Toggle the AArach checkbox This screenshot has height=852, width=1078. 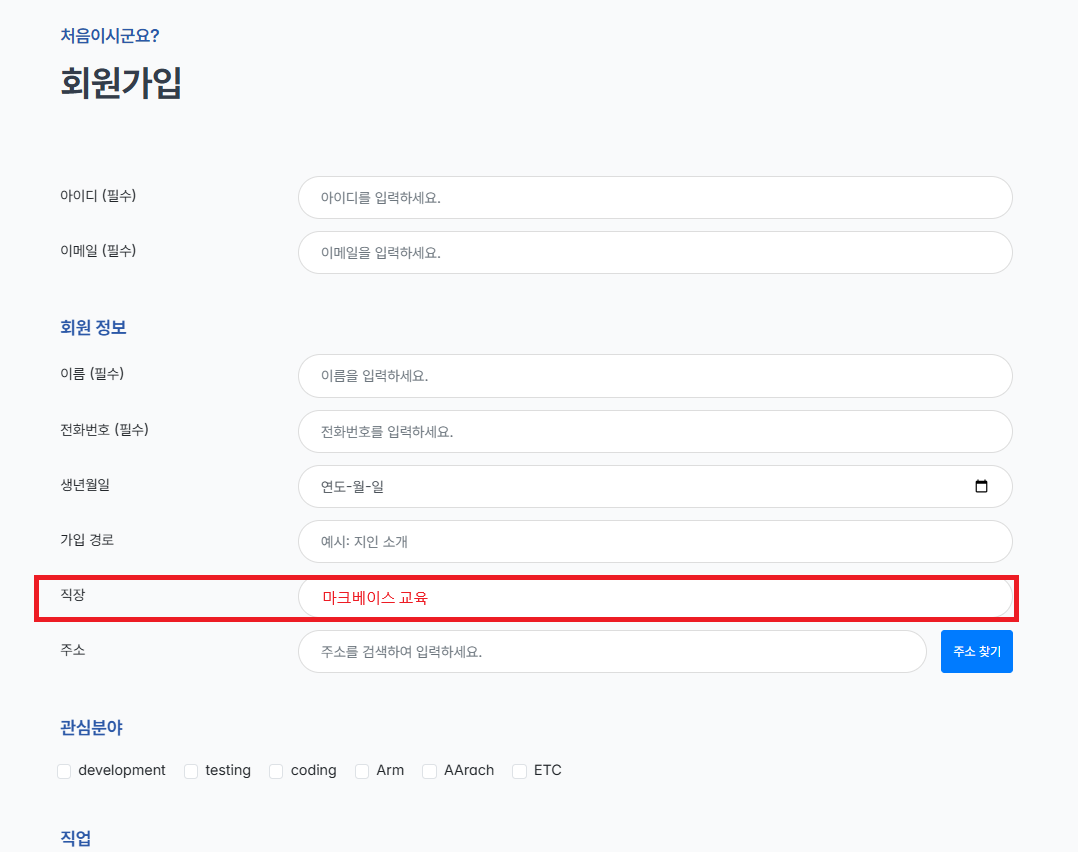[430, 771]
